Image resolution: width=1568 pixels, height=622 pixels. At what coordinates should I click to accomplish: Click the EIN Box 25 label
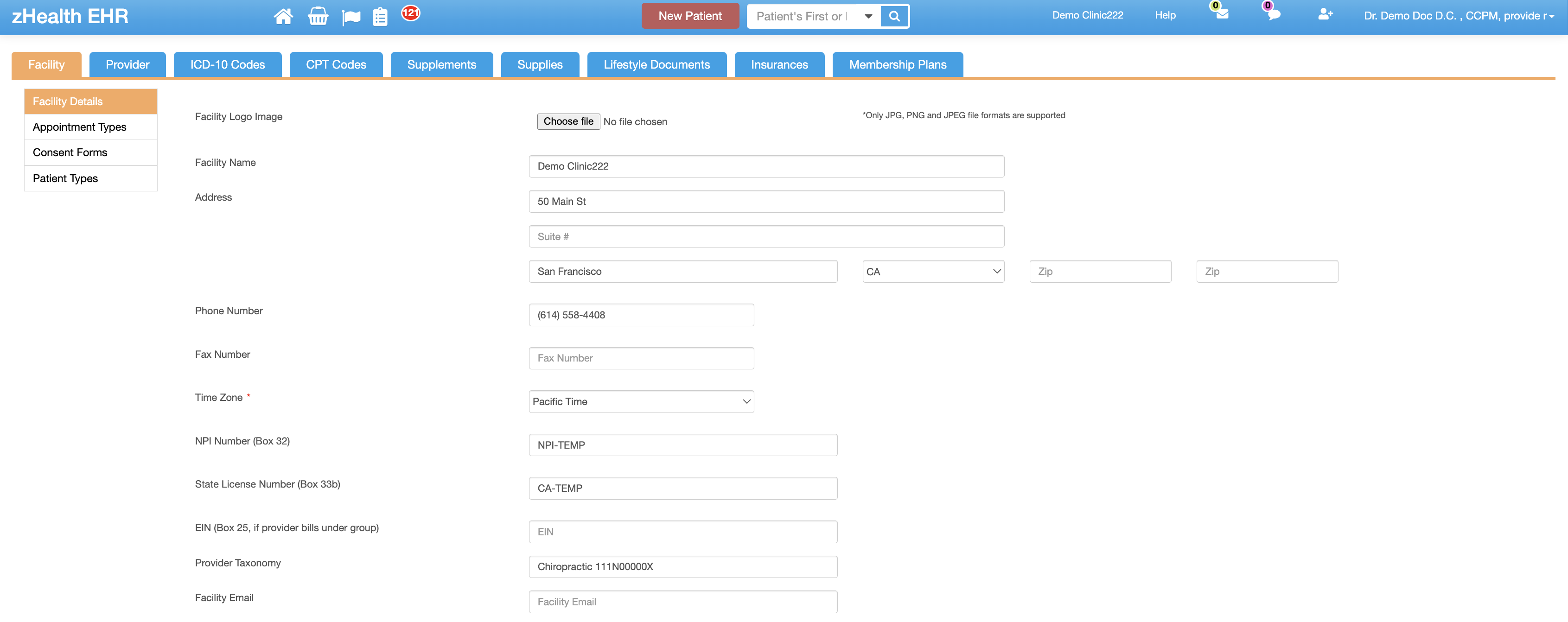click(287, 527)
